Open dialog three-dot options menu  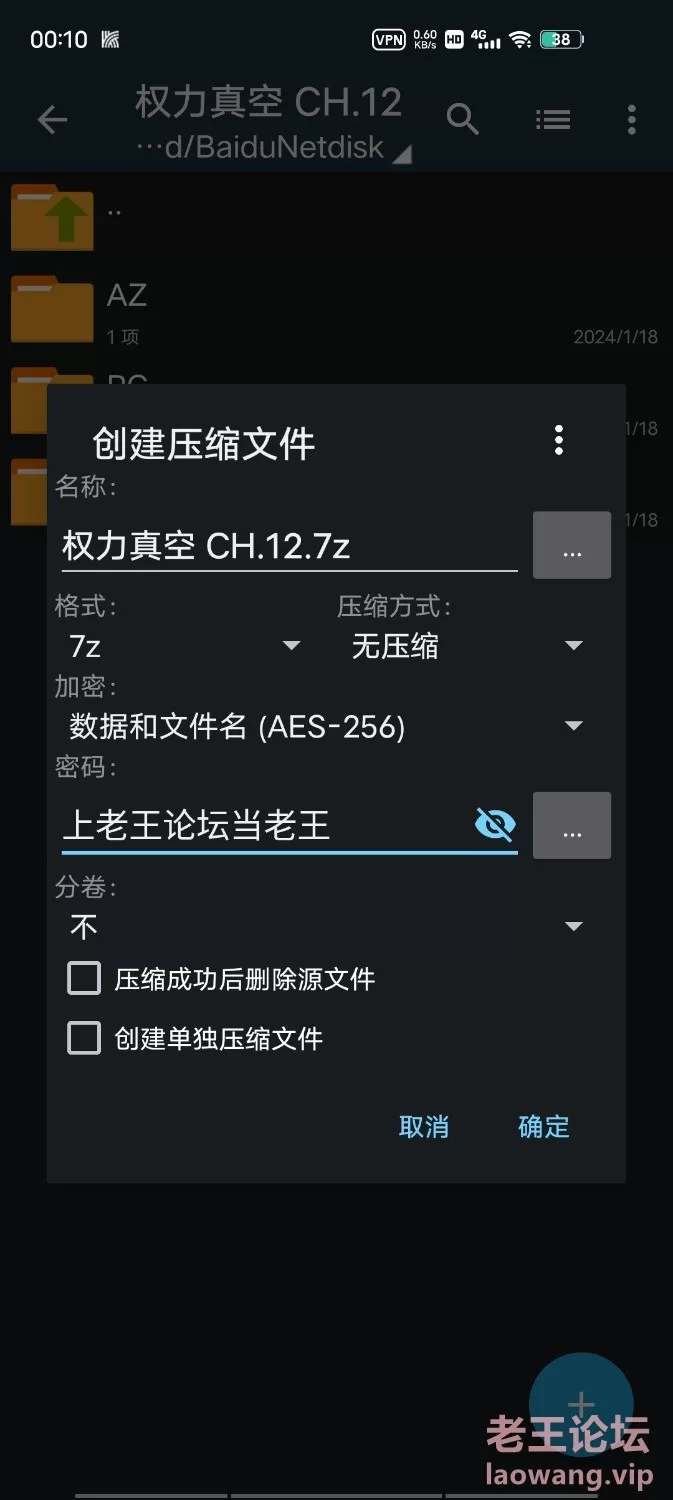coord(559,440)
